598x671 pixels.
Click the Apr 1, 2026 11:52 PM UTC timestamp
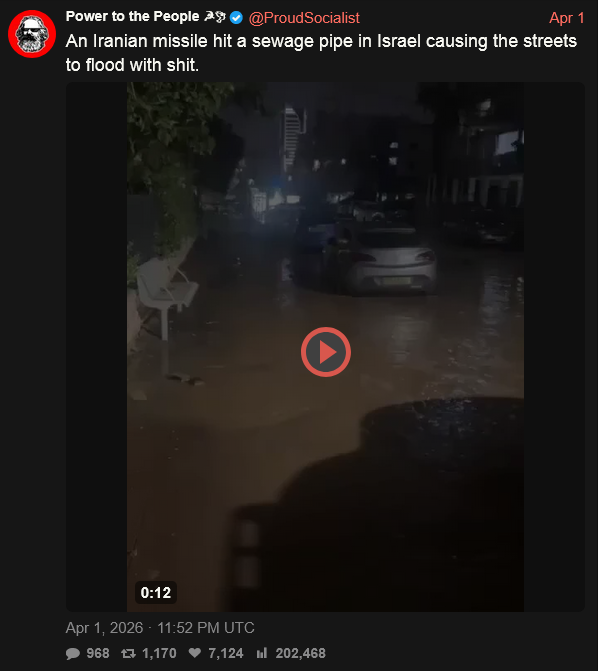[160, 628]
